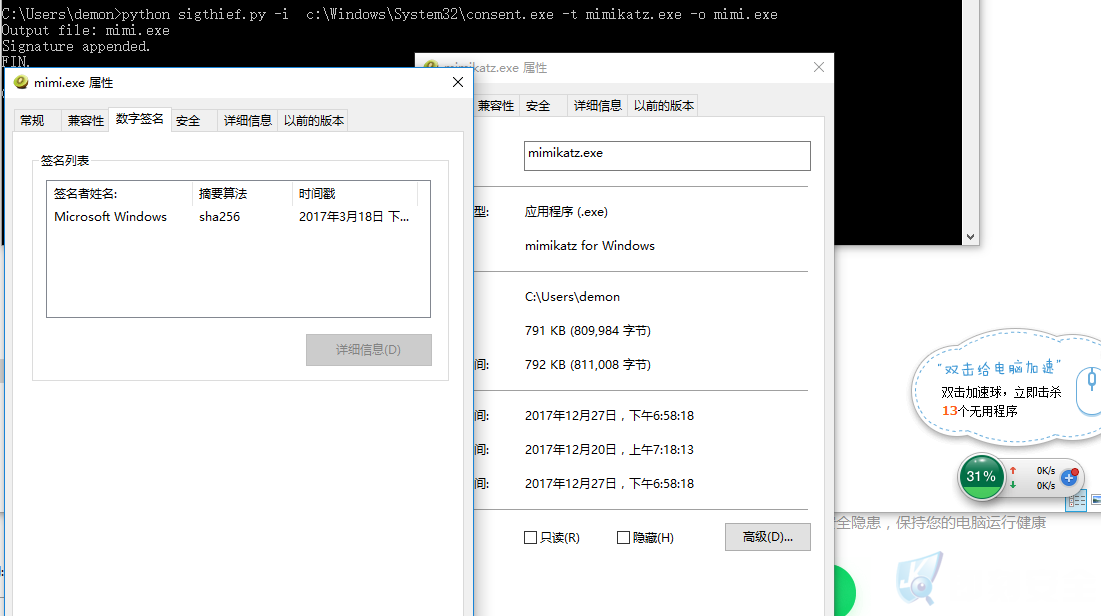Switch to the 兼容性 tab in mimi.exe properties

coord(86,121)
